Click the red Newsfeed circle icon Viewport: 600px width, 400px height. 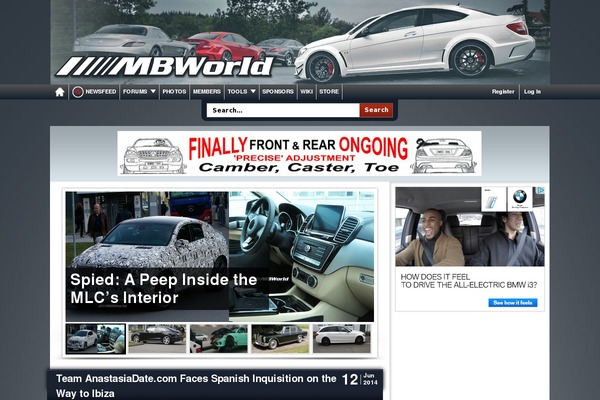78,92
